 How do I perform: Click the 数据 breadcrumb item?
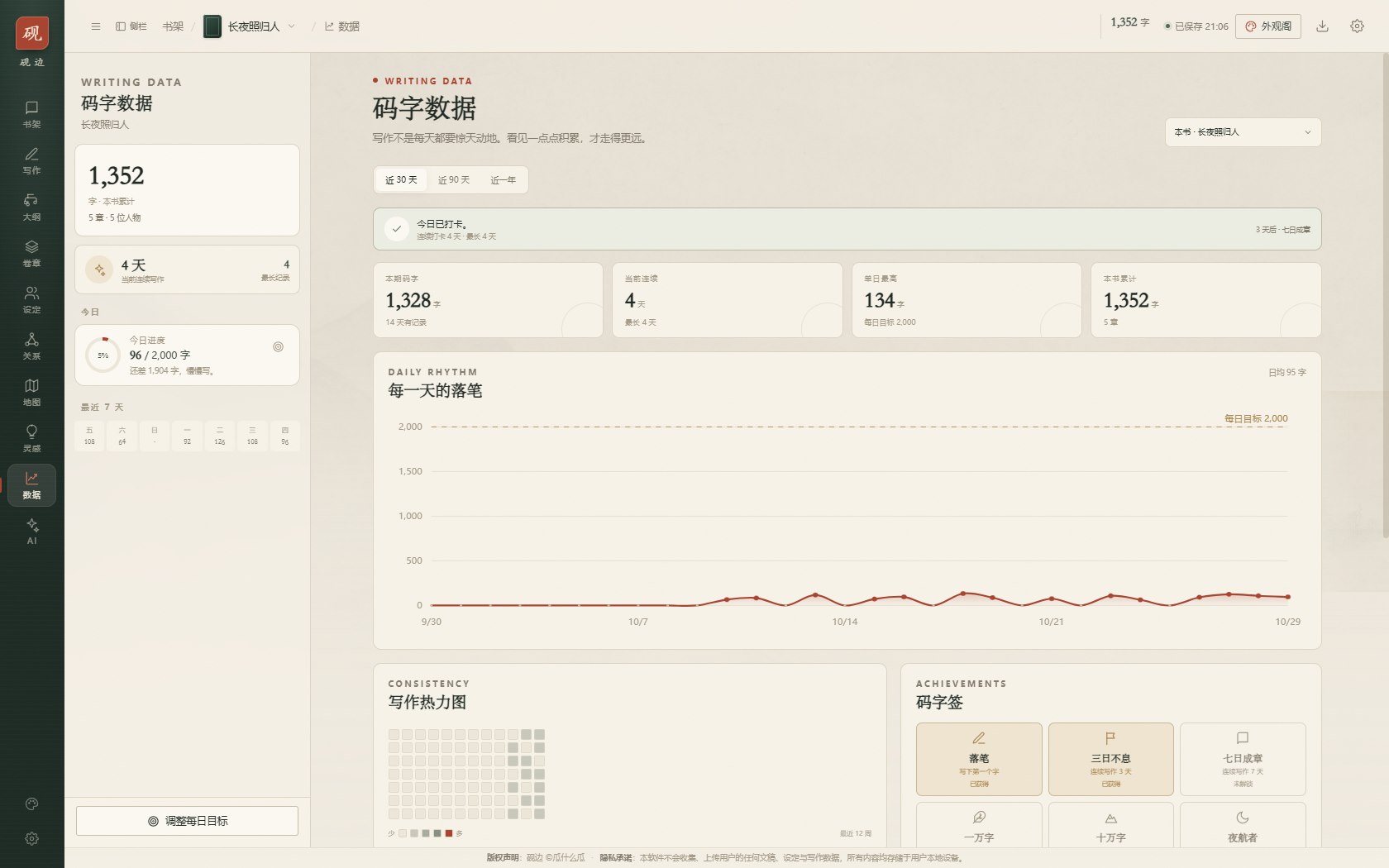click(x=342, y=26)
